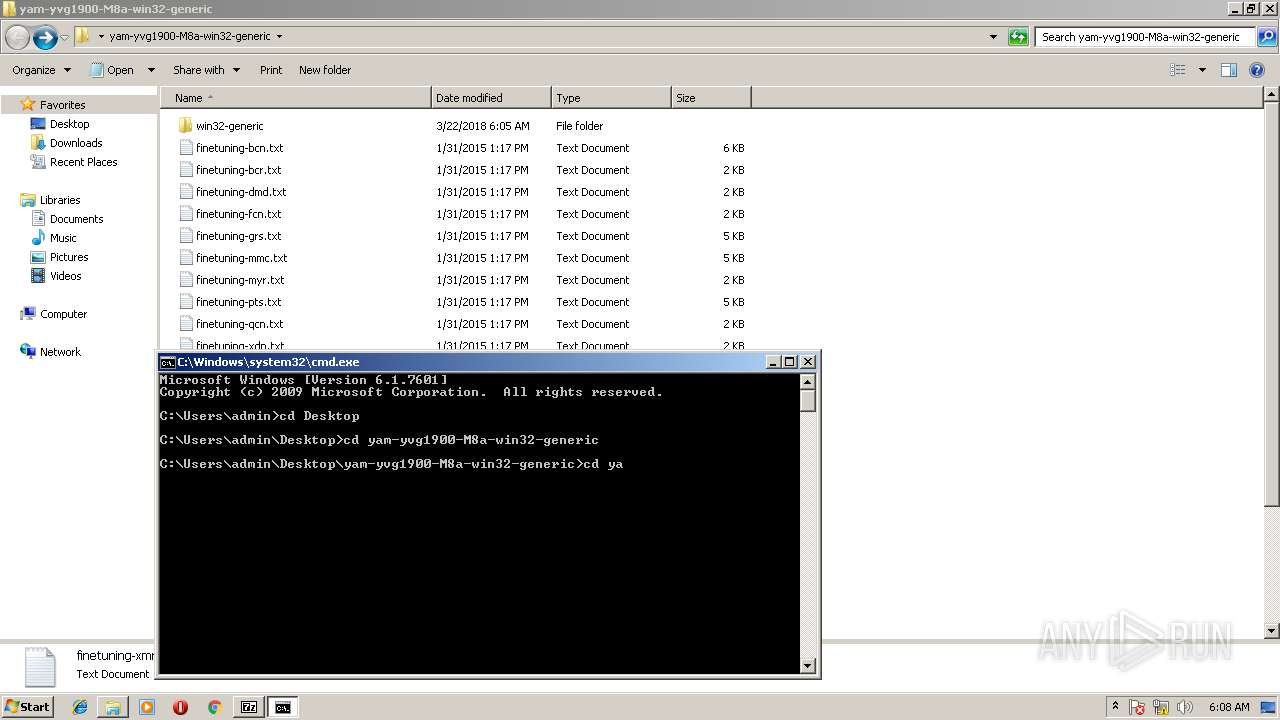Open Videos library
1280x720 pixels.
[x=65, y=276]
